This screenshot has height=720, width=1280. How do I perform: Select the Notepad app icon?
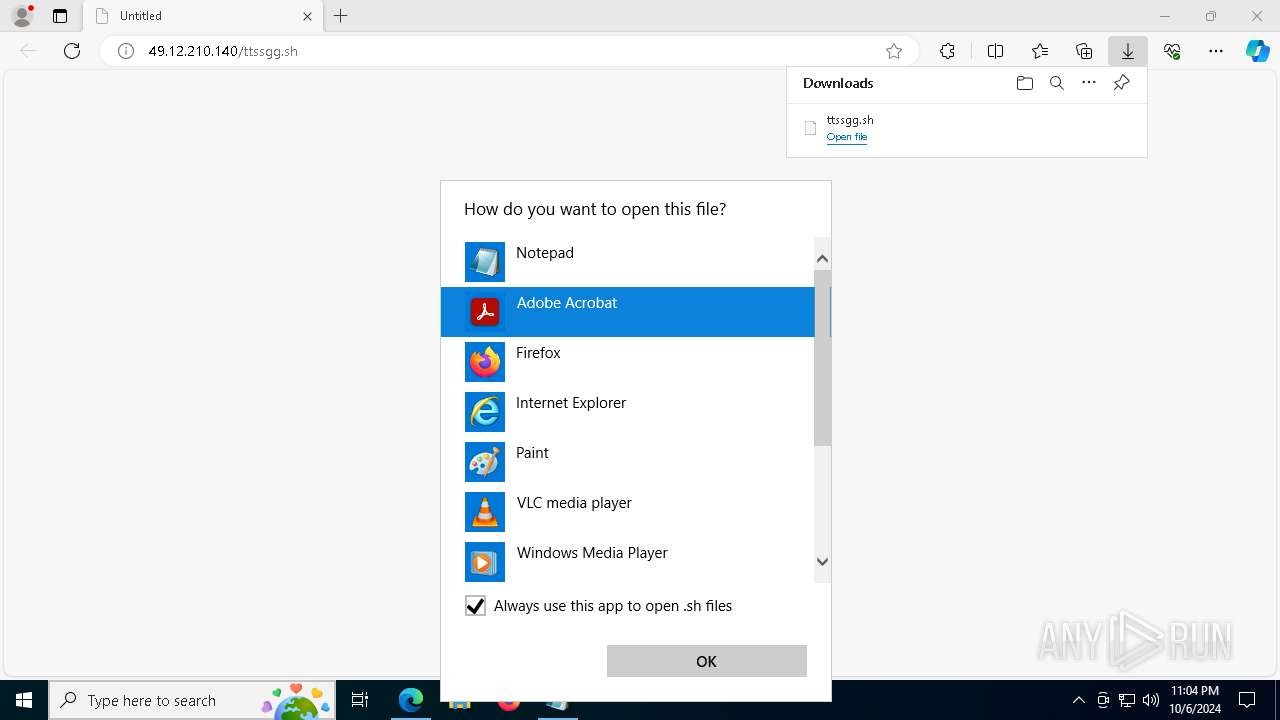coord(485,262)
